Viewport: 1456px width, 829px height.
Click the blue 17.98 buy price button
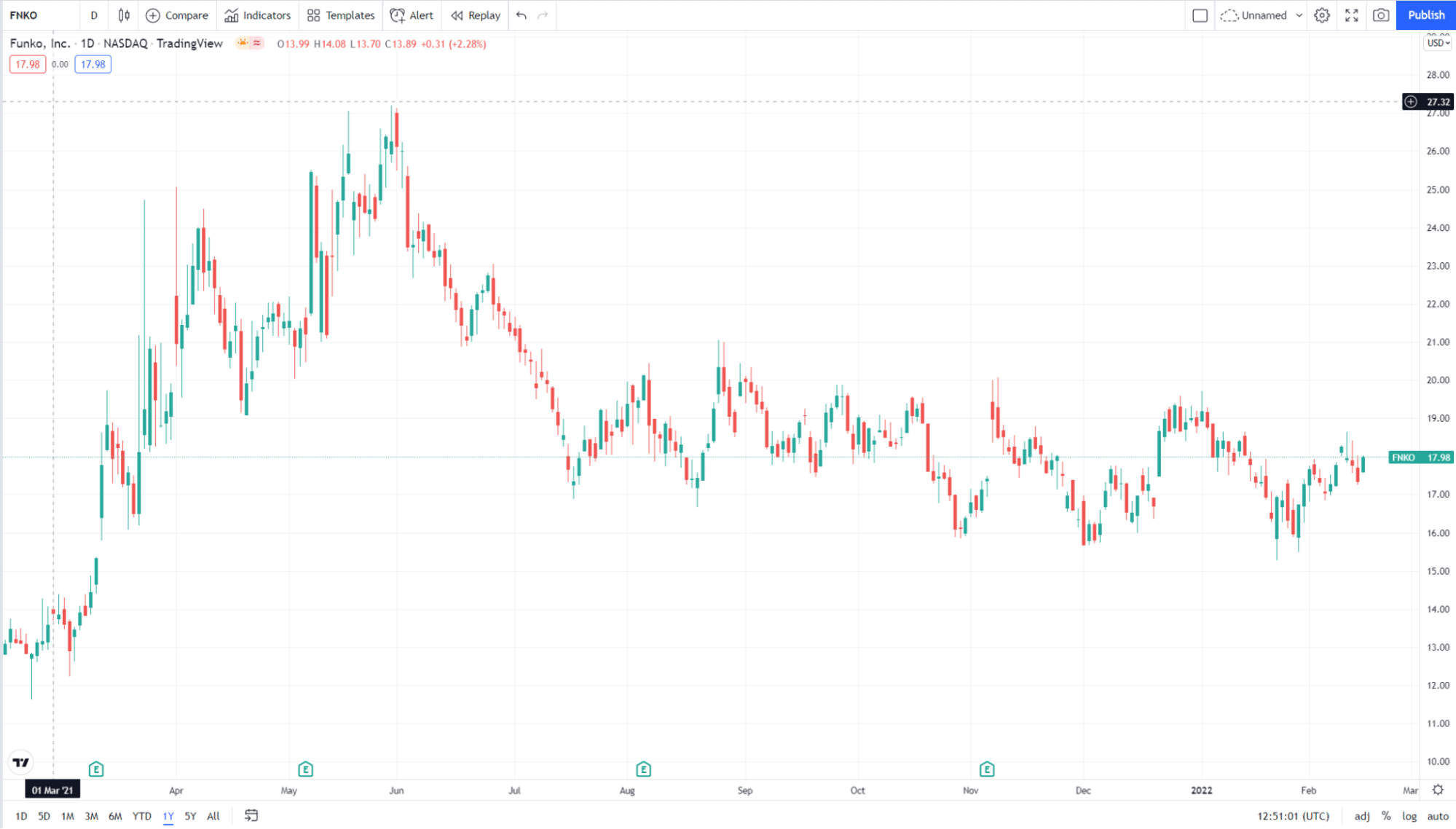click(93, 64)
